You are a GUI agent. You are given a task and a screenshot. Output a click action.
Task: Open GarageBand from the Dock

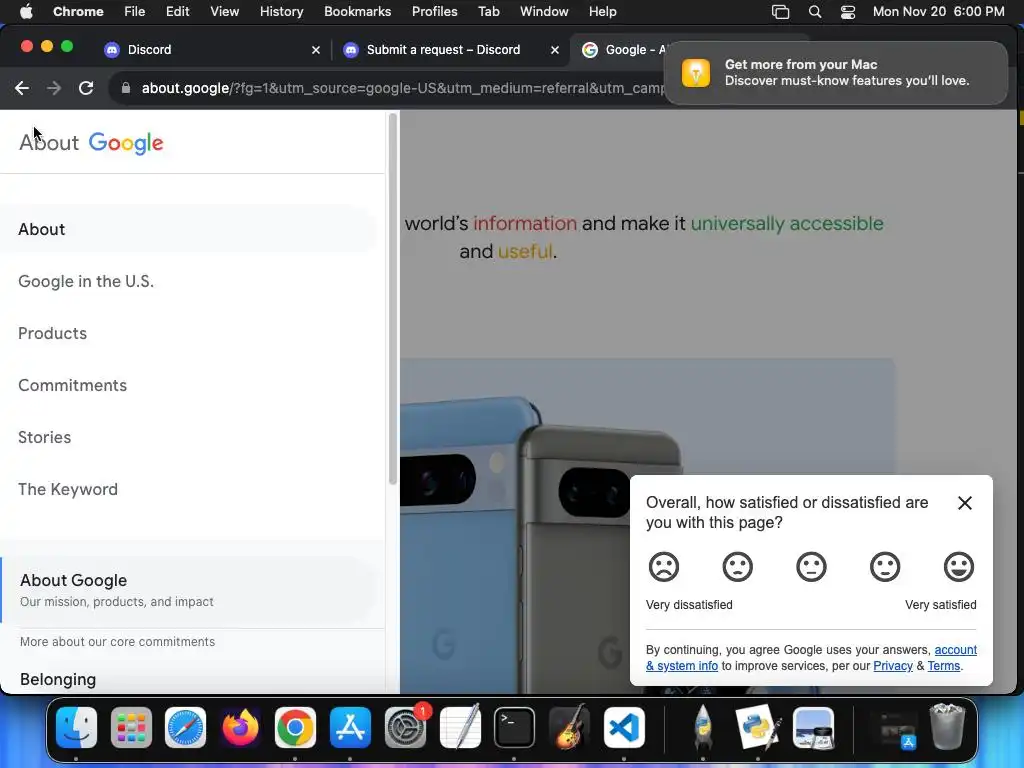pyautogui.click(x=569, y=728)
